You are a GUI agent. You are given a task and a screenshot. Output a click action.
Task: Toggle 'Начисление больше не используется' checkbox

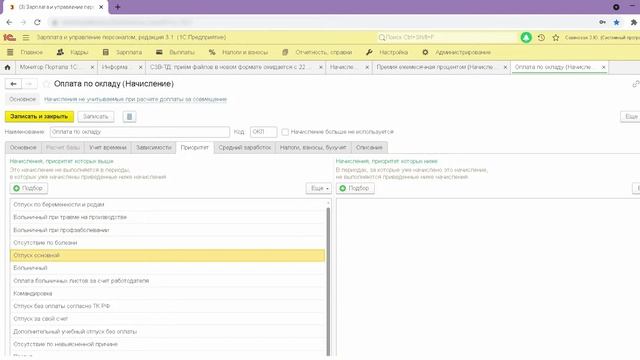click(285, 132)
